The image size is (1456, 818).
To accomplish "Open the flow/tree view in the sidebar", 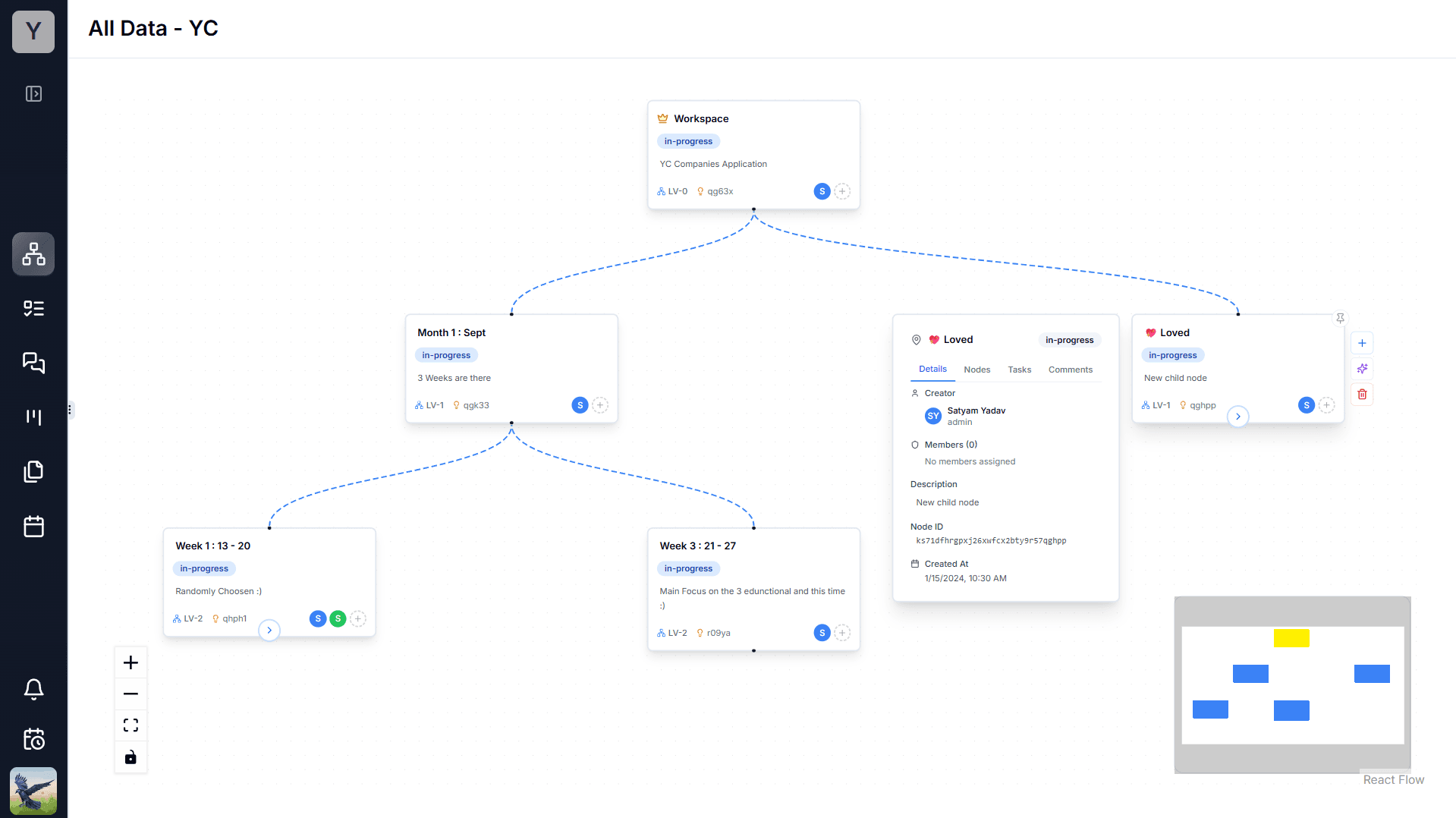I will (x=33, y=253).
